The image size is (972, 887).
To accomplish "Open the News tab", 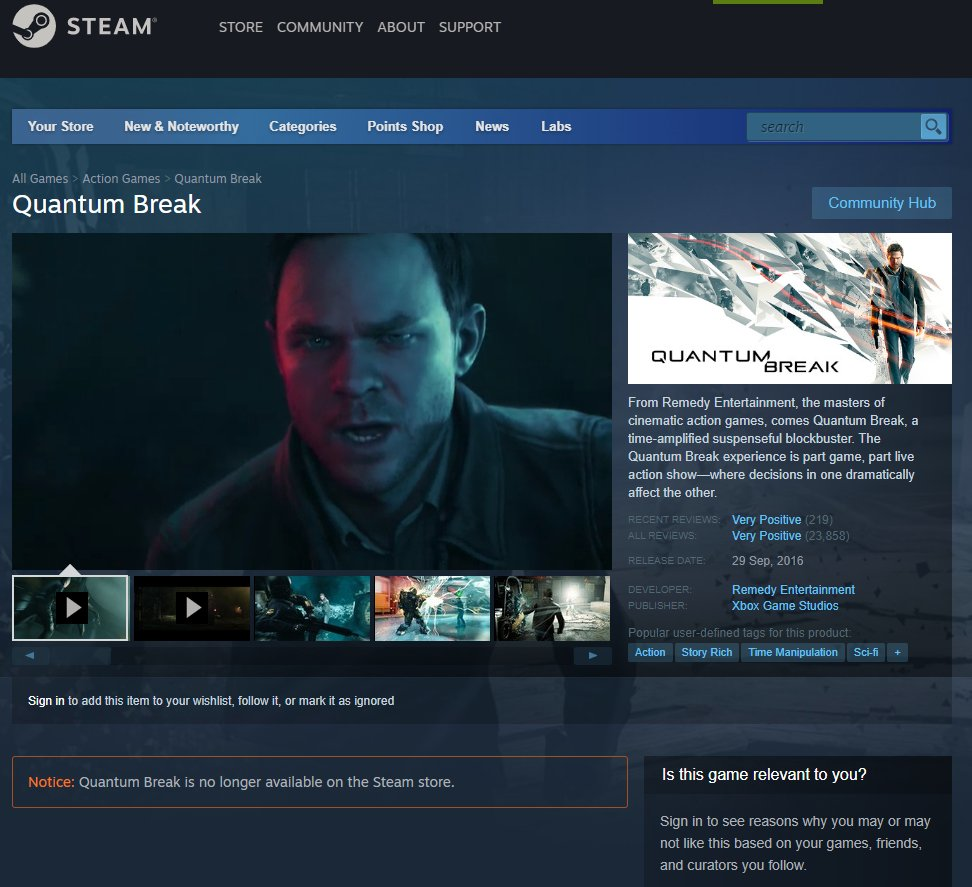I will click(492, 126).
